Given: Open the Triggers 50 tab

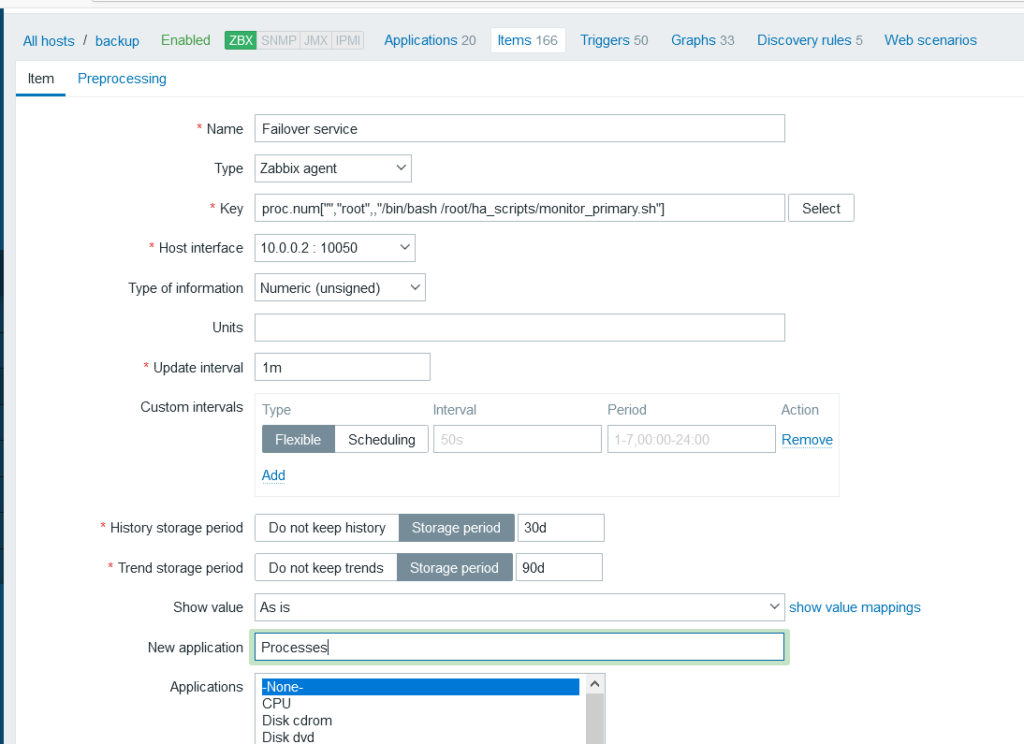Looking at the screenshot, I should coord(614,40).
